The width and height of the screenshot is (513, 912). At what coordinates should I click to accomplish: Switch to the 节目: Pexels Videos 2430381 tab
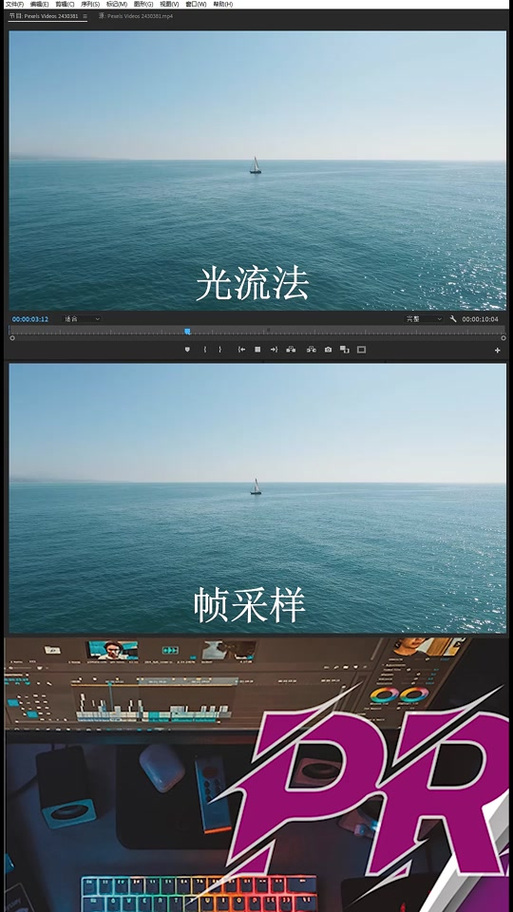44,16
